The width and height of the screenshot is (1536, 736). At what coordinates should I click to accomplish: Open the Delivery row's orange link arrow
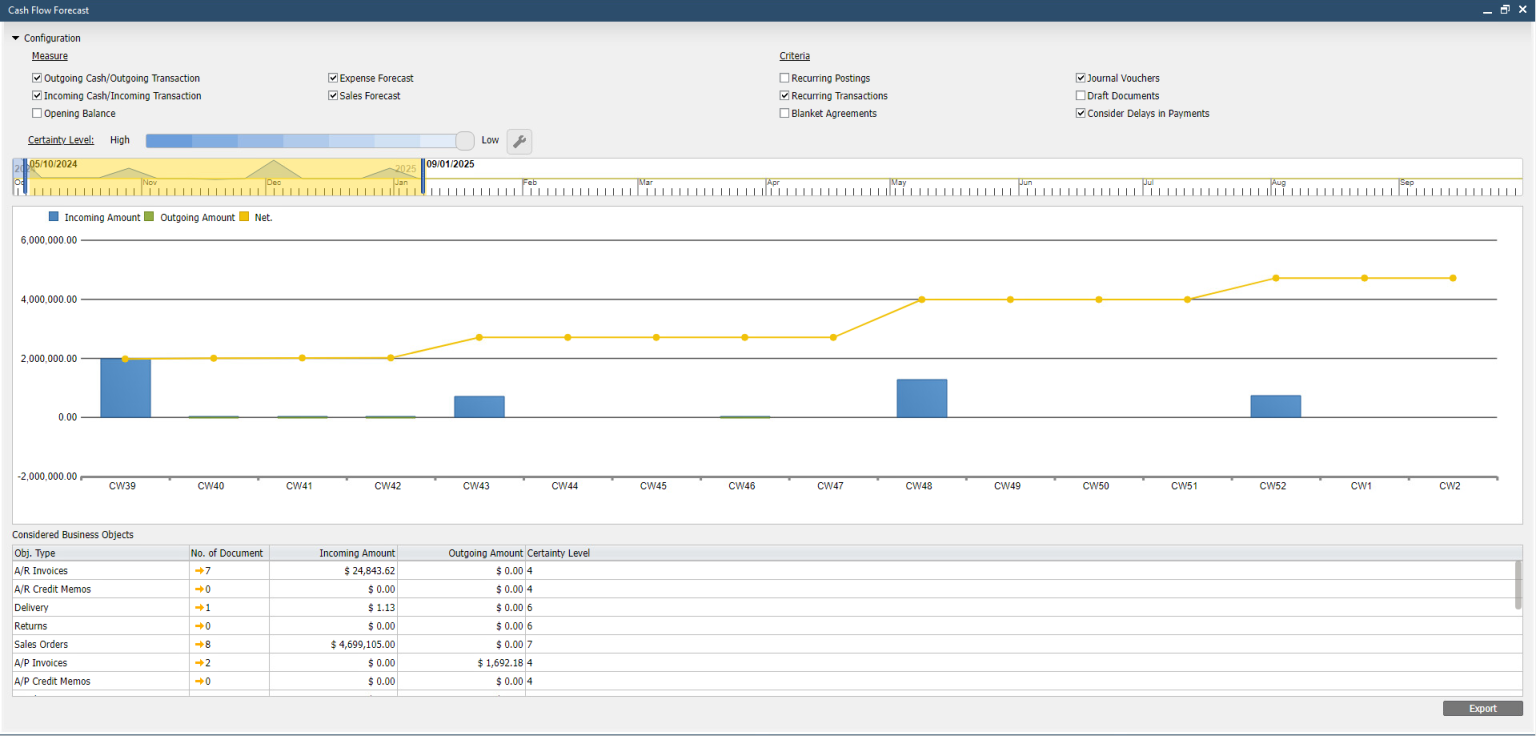[198, 607]
